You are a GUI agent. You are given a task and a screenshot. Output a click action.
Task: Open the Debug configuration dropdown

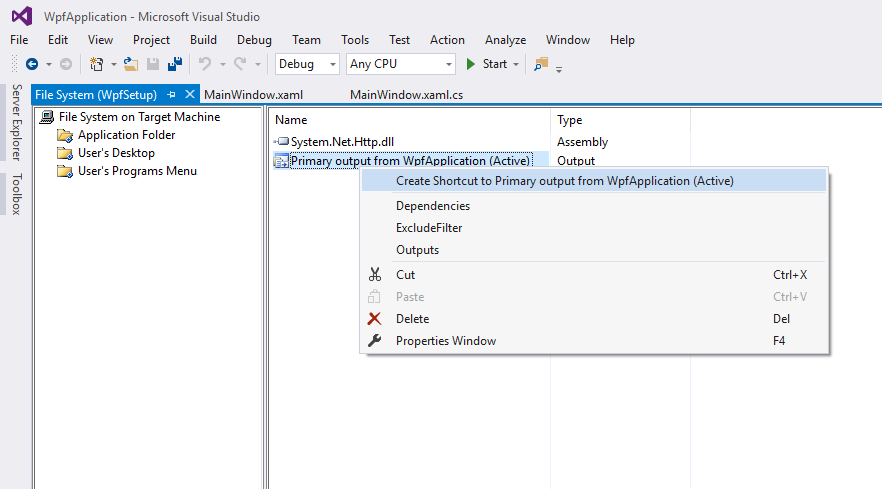[308, 64]
